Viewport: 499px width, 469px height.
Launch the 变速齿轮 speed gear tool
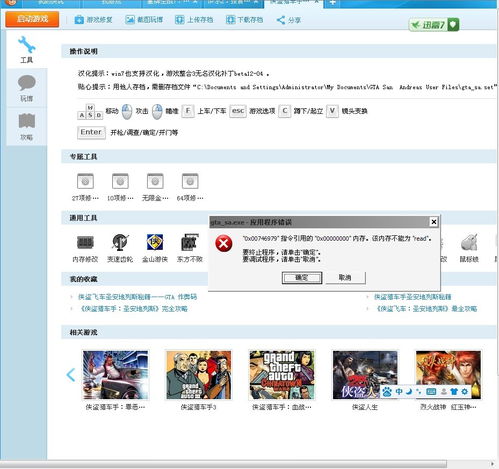click(x=120, y=248)
